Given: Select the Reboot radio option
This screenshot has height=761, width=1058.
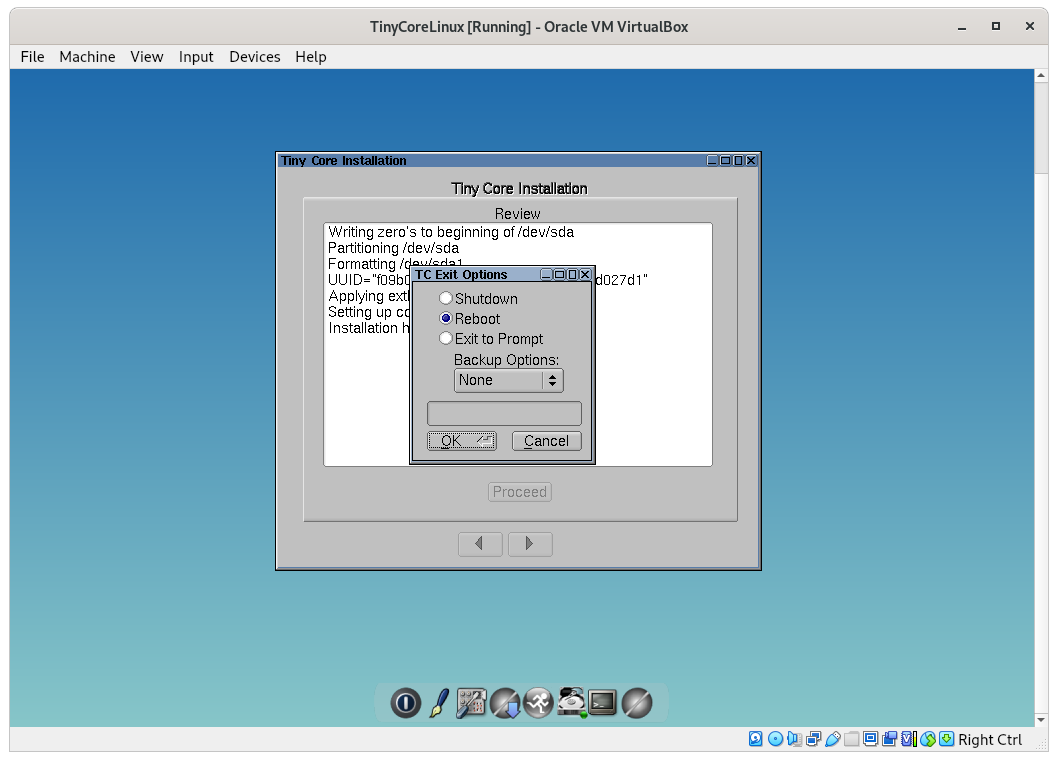Looking at the screenshot, I should pos(470,318).
